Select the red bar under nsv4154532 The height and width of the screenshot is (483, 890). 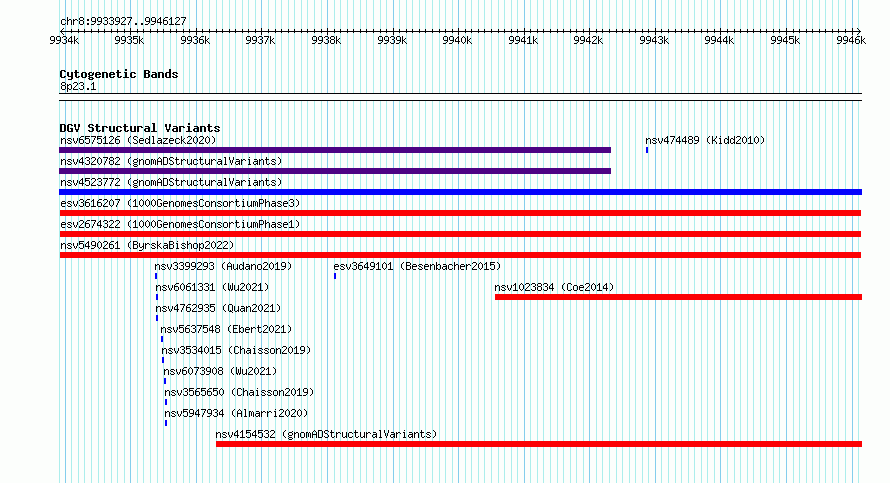tap(539, 444)
